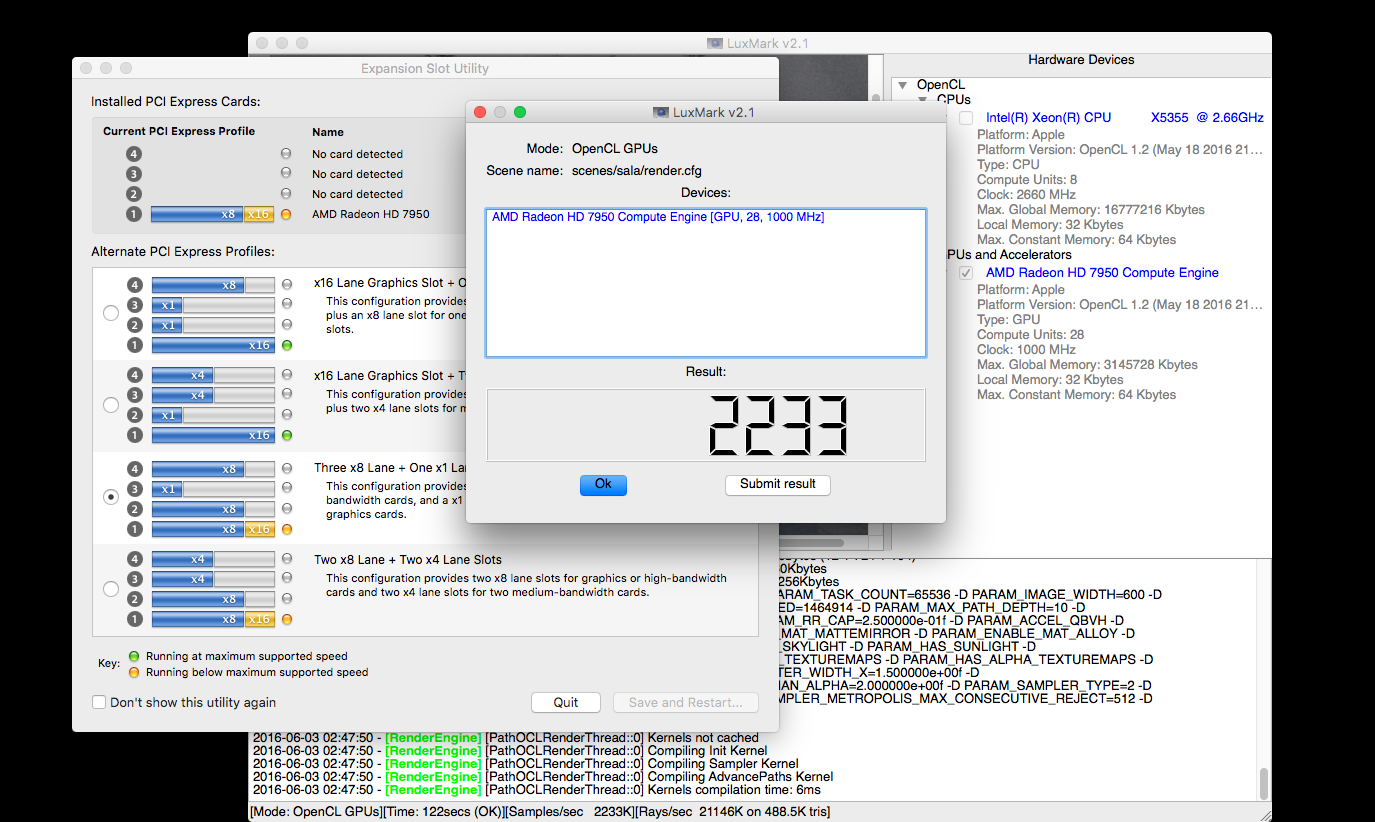Click 'AMD Radeon HD 7950' name in installed cards
Screen dimensions: 1375x822
pos(371,214)
